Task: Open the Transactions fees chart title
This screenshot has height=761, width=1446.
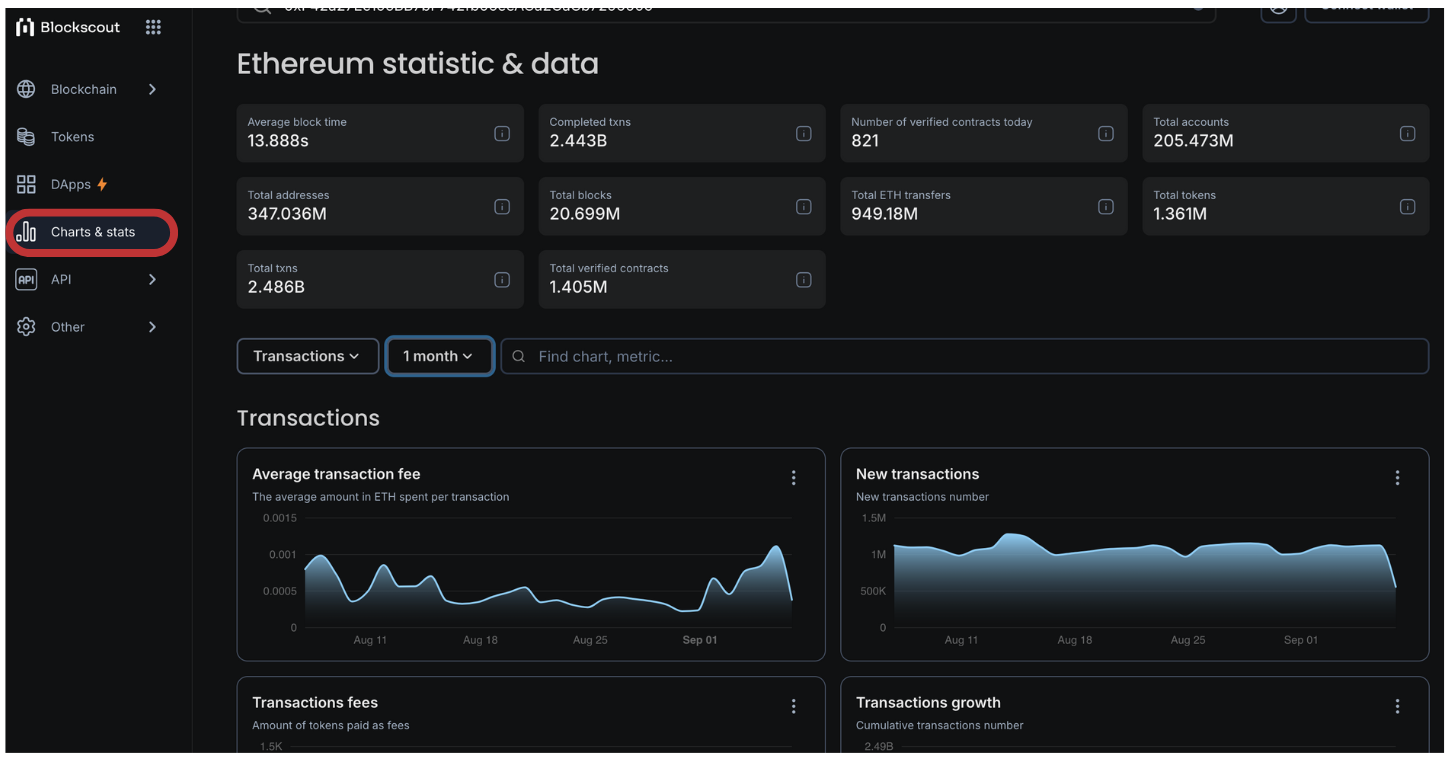Action: 315,703
